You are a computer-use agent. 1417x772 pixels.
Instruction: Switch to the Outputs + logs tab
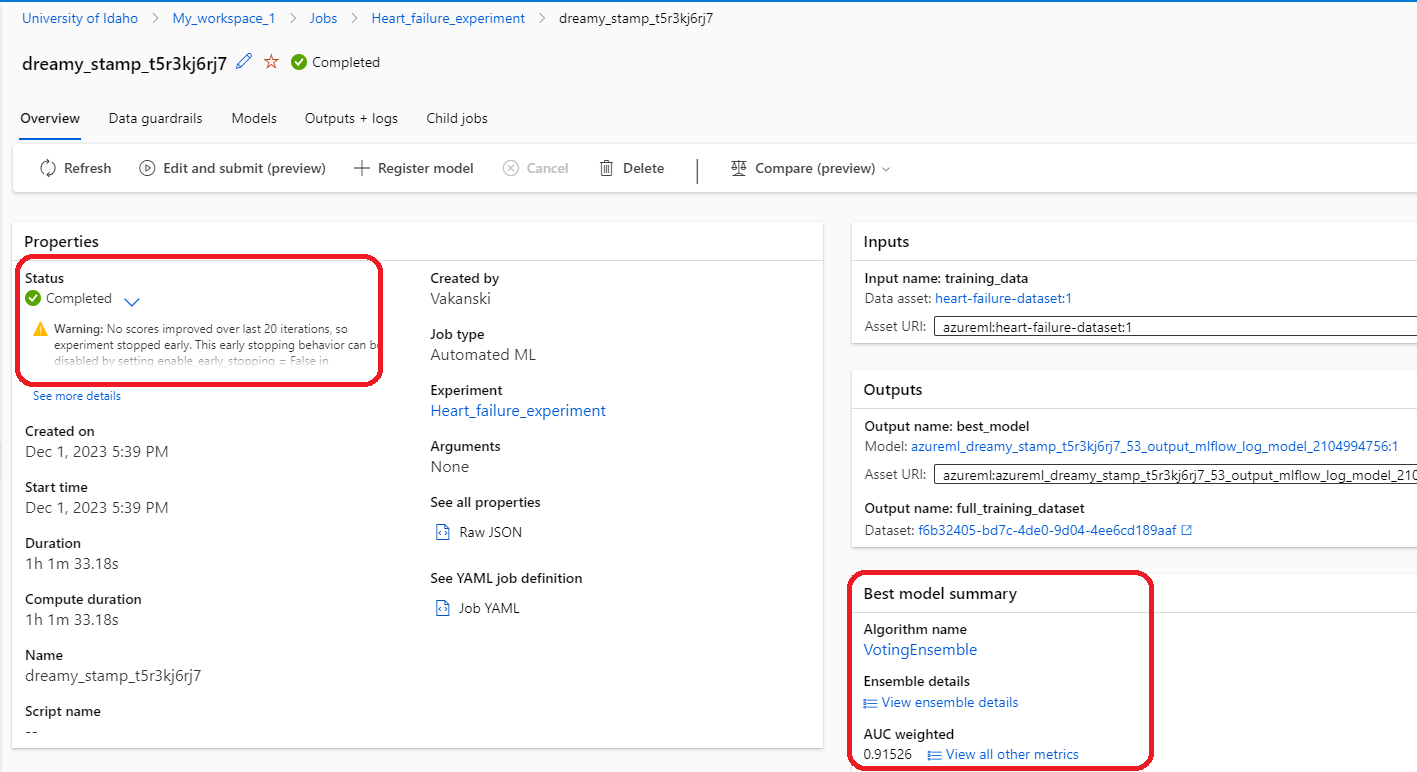click(351, 118)
